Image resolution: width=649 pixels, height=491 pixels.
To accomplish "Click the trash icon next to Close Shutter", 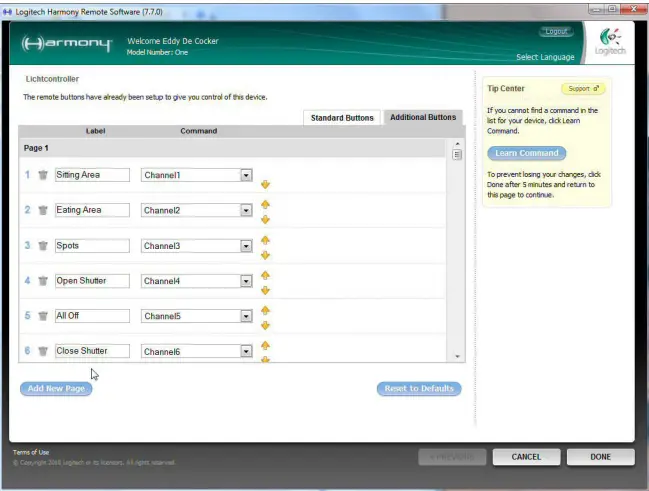I will pos(43,351).
